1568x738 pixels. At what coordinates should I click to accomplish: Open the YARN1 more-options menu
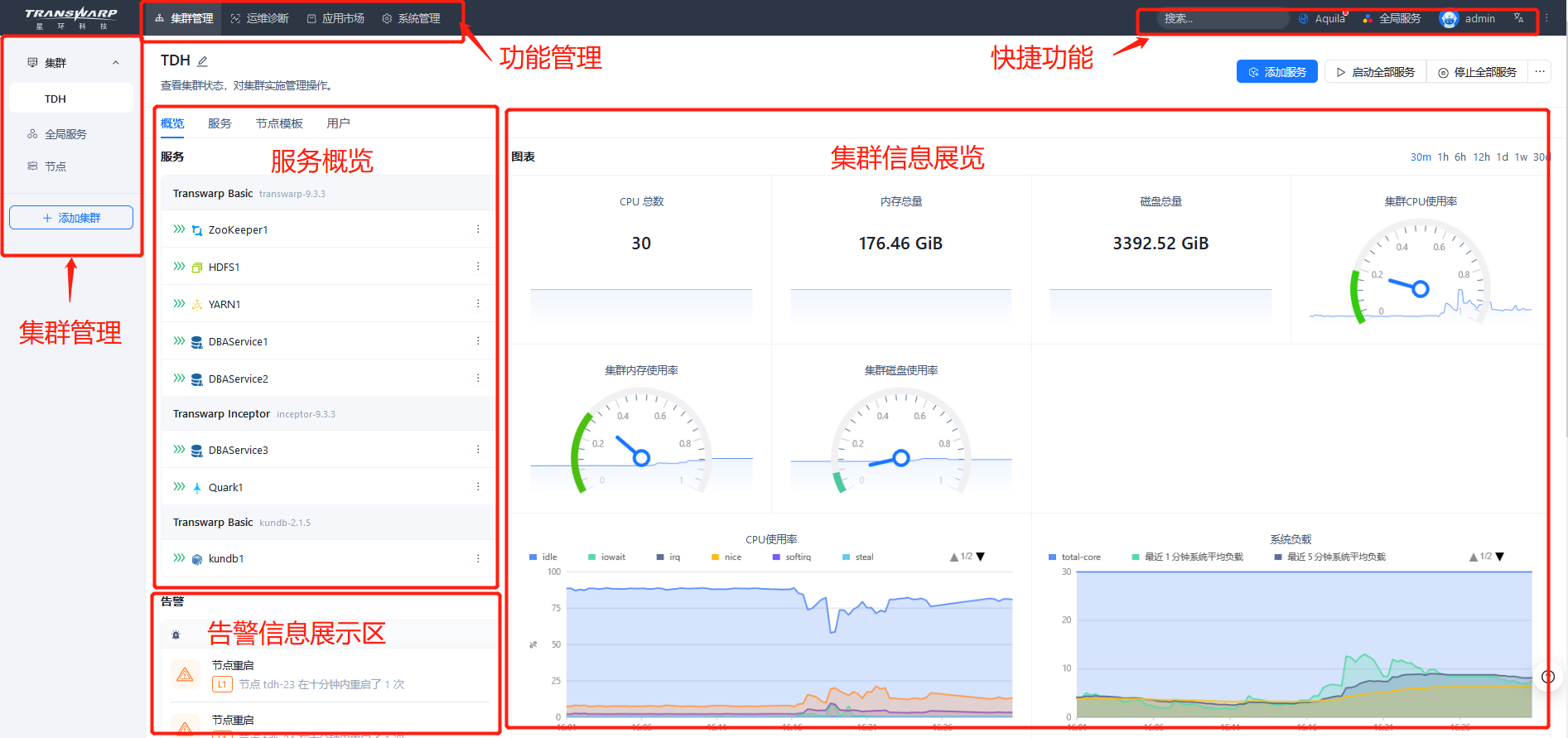(x=478, y=304)
